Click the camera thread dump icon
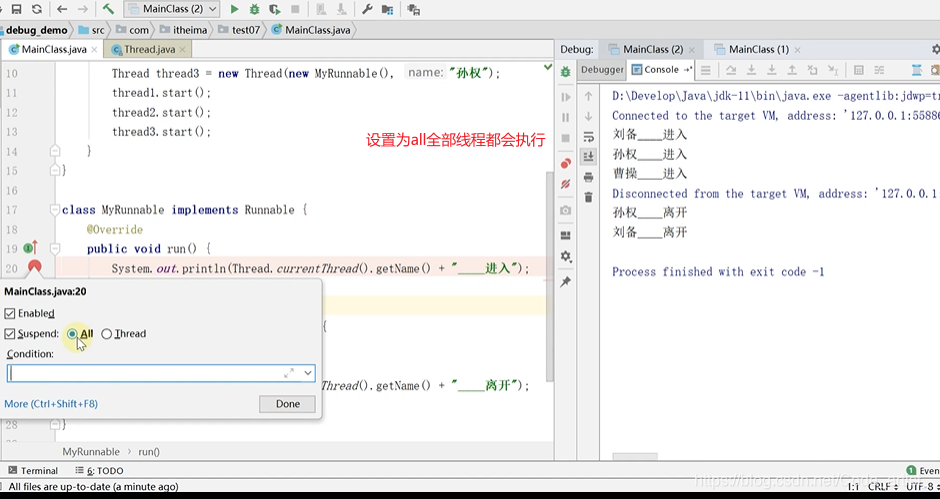940x499 pixels. tap(565, 211)
